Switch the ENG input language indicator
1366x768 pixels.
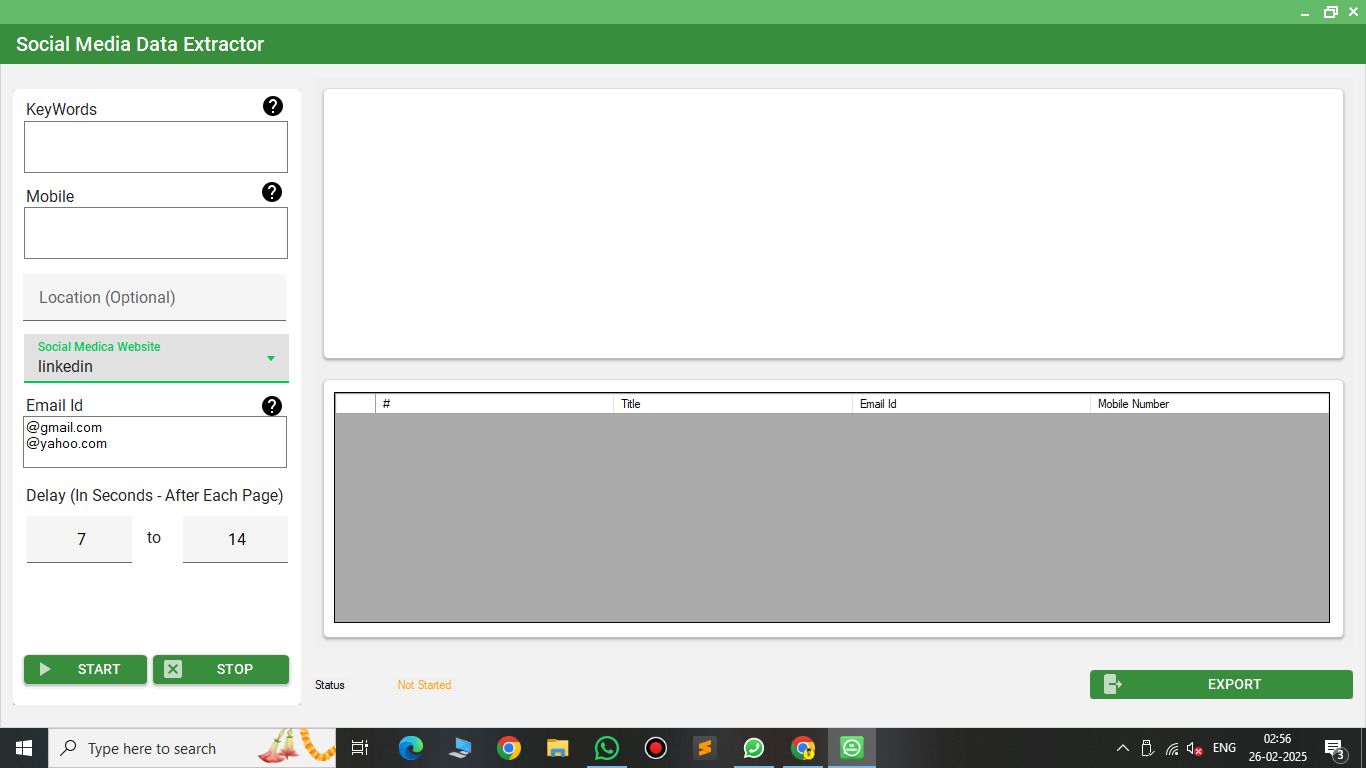(x=1224, y=748)
